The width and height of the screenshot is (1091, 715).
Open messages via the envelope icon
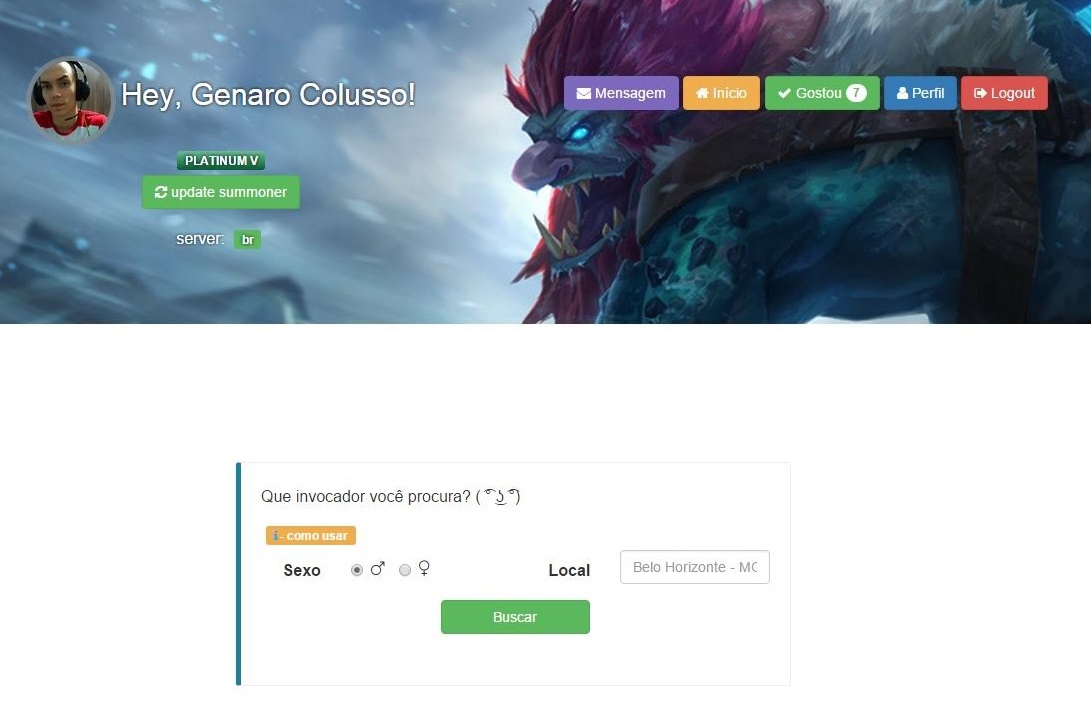[x=583, y=93]
